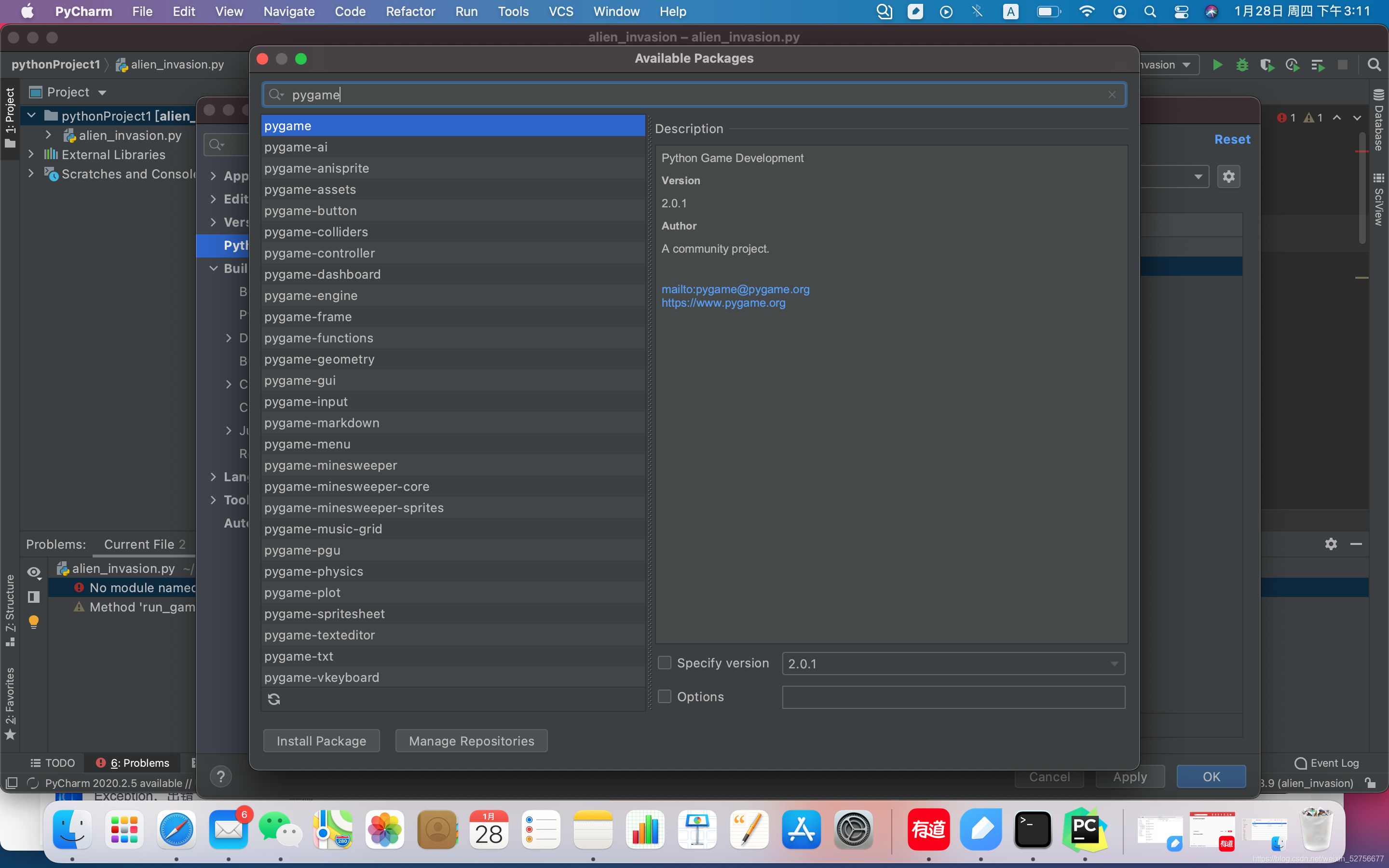1389x868 pixels.
Task: Click the Search Everywhere magnifier icon
Action: [1374, 65]
